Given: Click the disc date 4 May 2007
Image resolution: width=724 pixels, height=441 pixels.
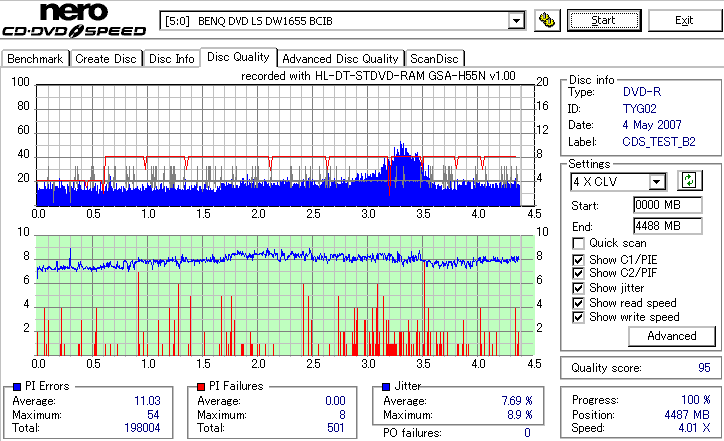Looking at the screenshot, I should pyautogui.click(x=652, y=125).
